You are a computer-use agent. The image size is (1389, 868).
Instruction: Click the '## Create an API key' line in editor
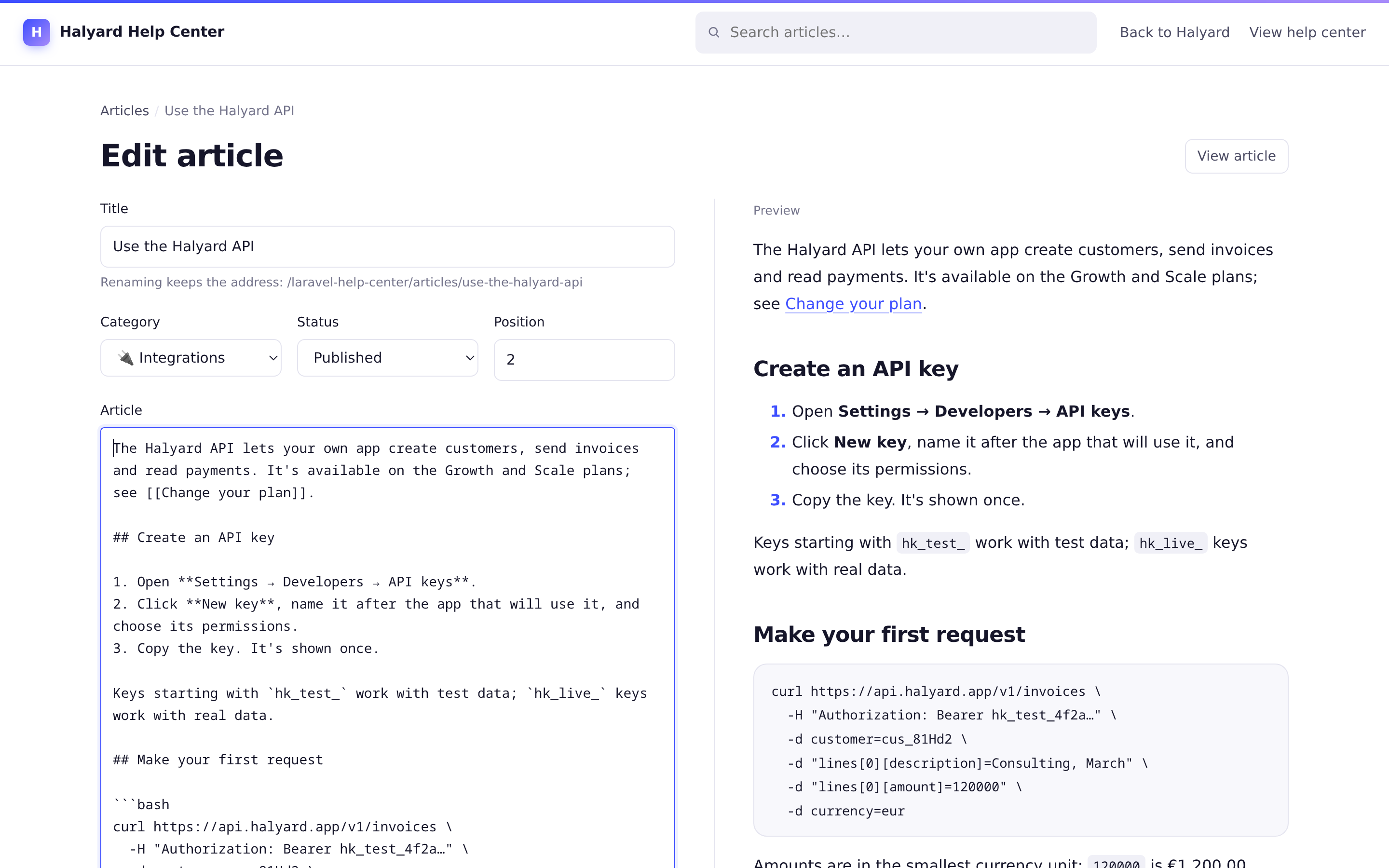tap(193, 538)
